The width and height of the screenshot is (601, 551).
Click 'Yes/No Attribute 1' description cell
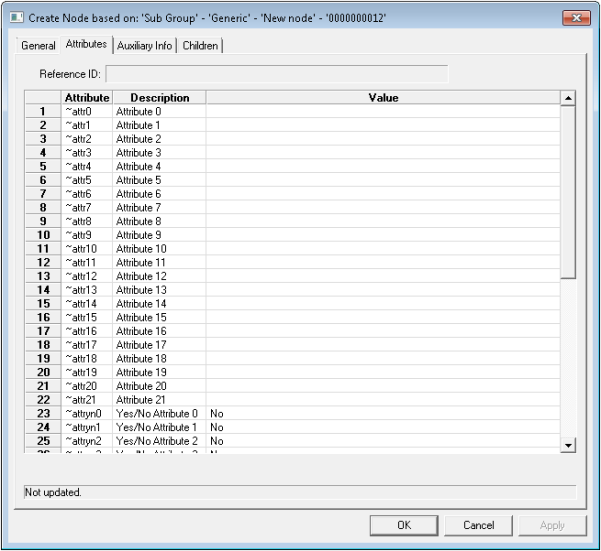159,427
